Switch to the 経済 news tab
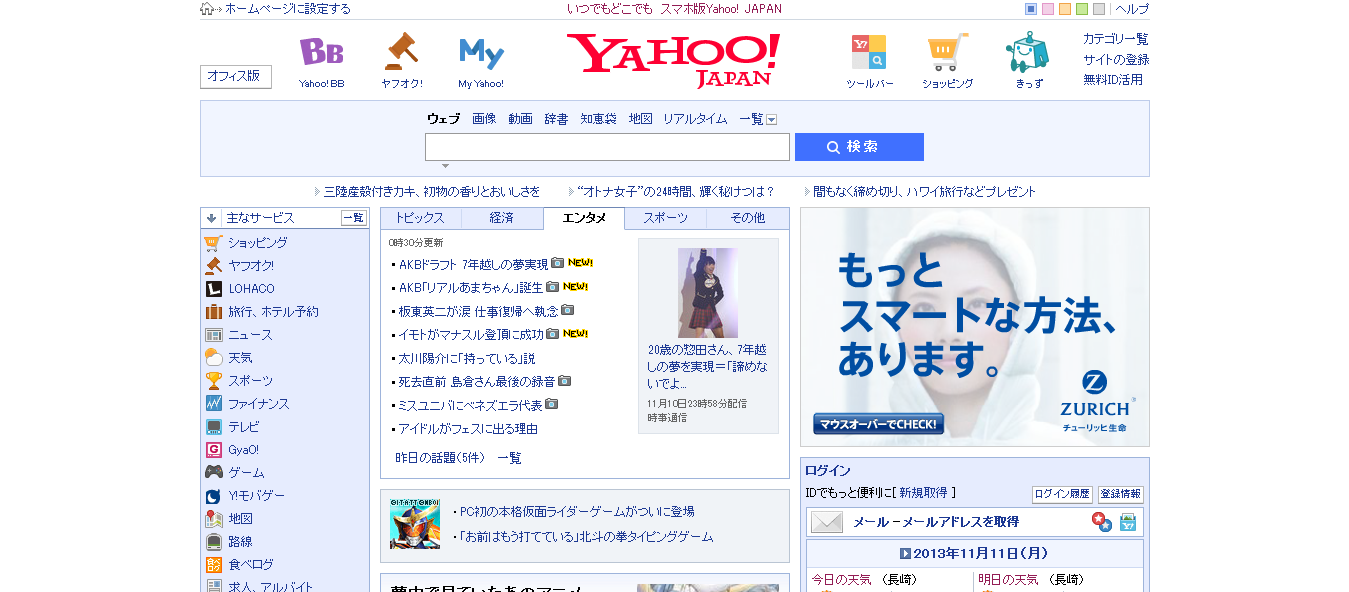The image size is (1349, 592). [x=502, y=218]
